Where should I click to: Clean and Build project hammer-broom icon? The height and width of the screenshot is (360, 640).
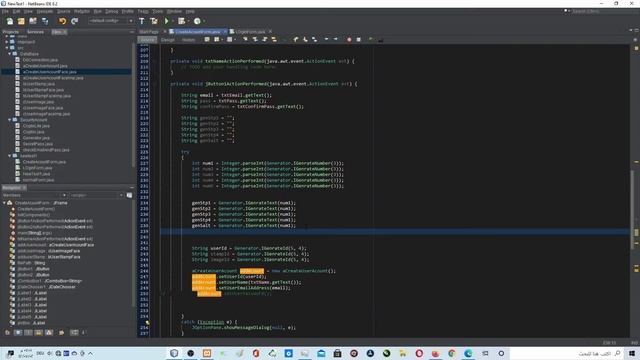click(x=153, y=21)
